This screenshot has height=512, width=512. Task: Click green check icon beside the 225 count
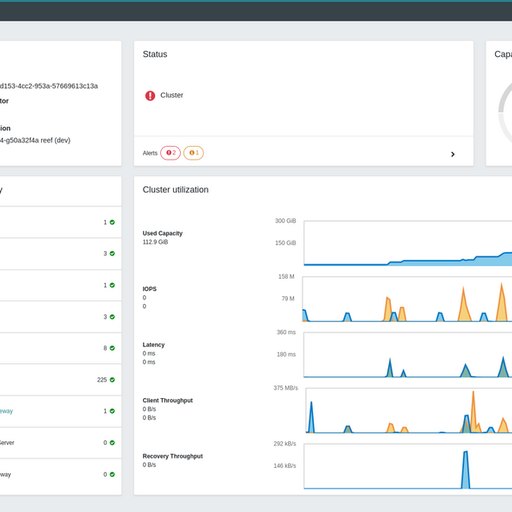[x=112, y=380]
